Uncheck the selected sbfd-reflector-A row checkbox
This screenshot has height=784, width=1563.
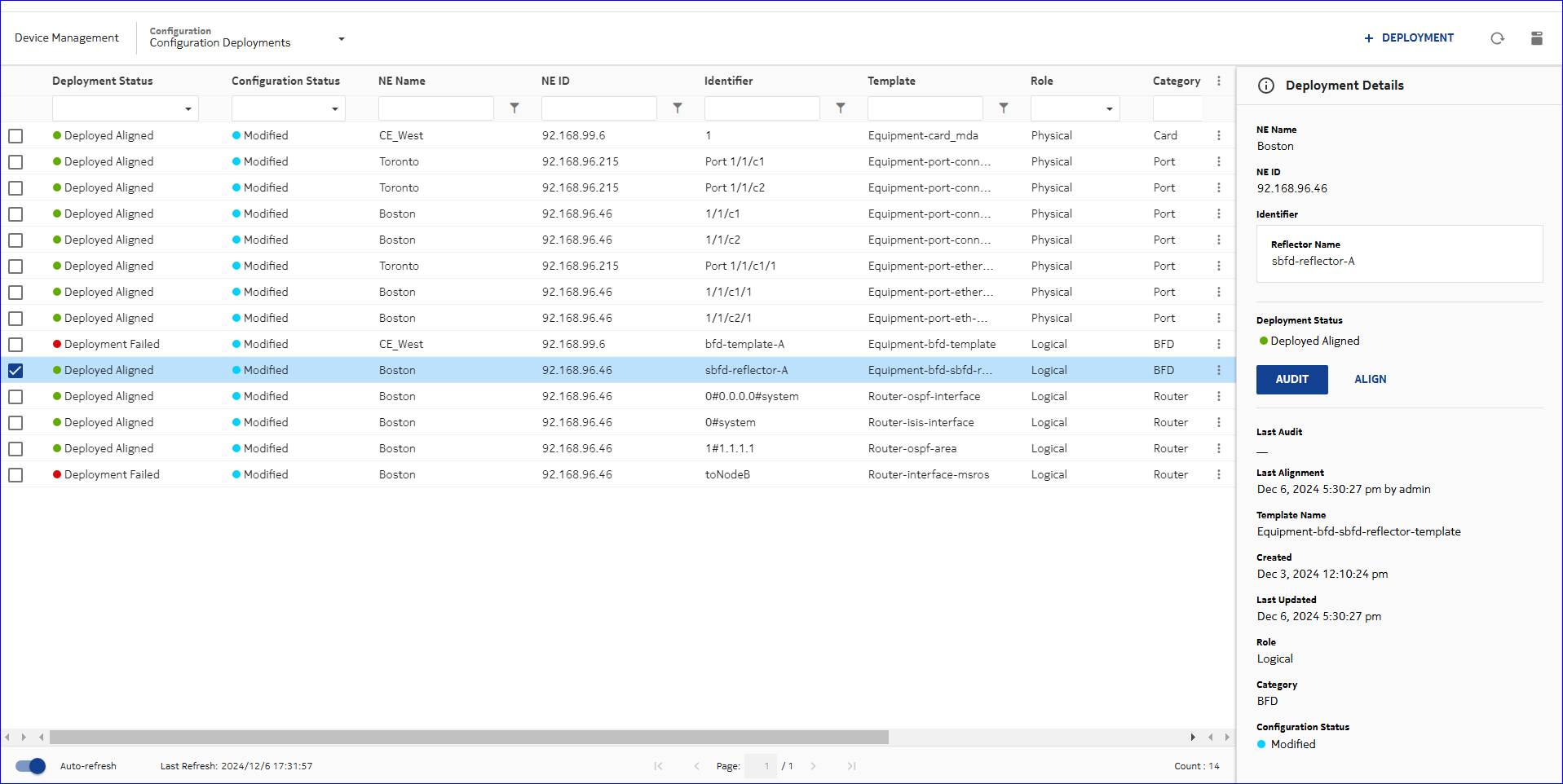click(15, 371)
